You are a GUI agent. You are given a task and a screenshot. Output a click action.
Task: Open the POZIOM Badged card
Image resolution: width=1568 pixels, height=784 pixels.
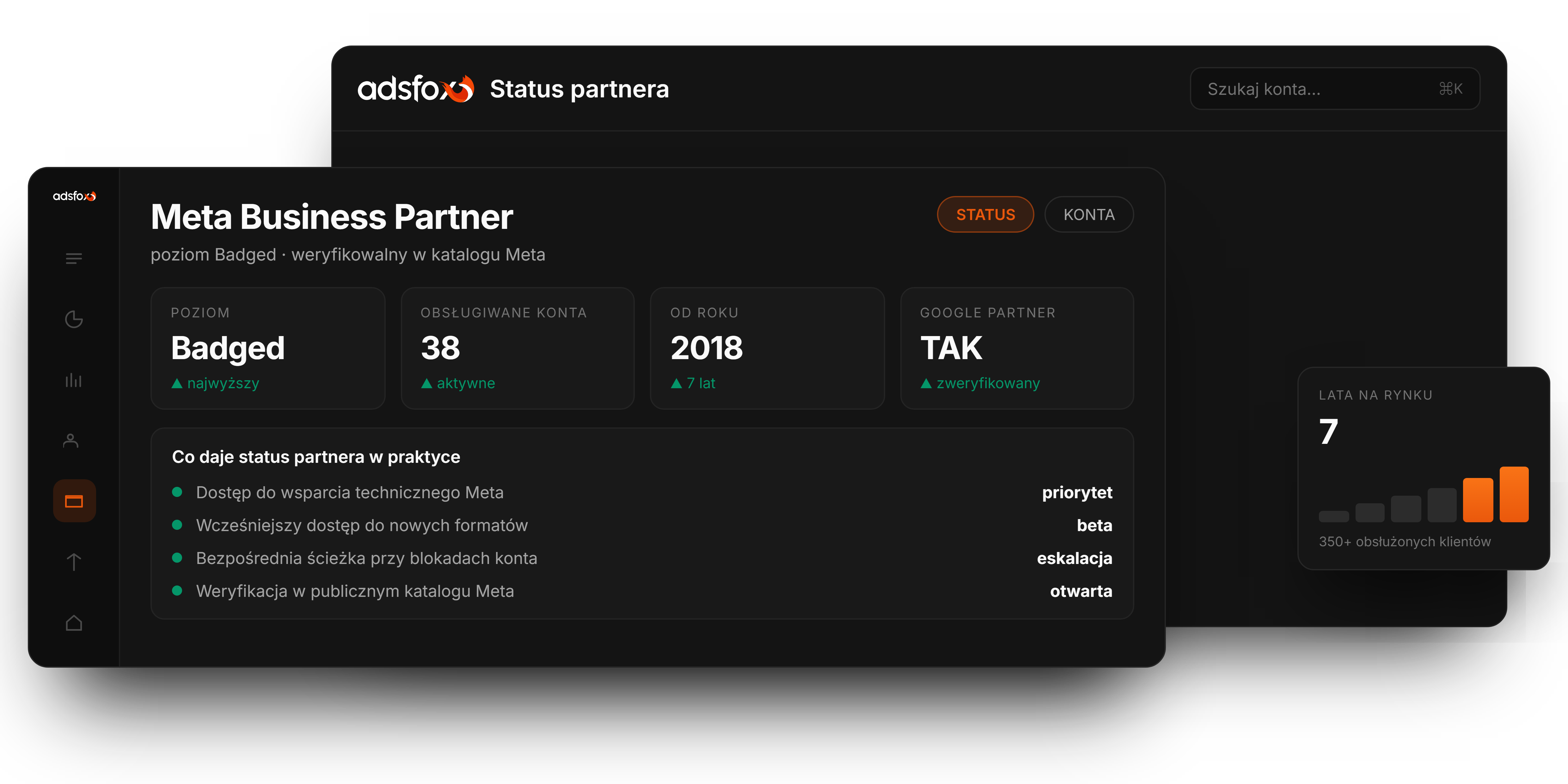coord(268,348)
